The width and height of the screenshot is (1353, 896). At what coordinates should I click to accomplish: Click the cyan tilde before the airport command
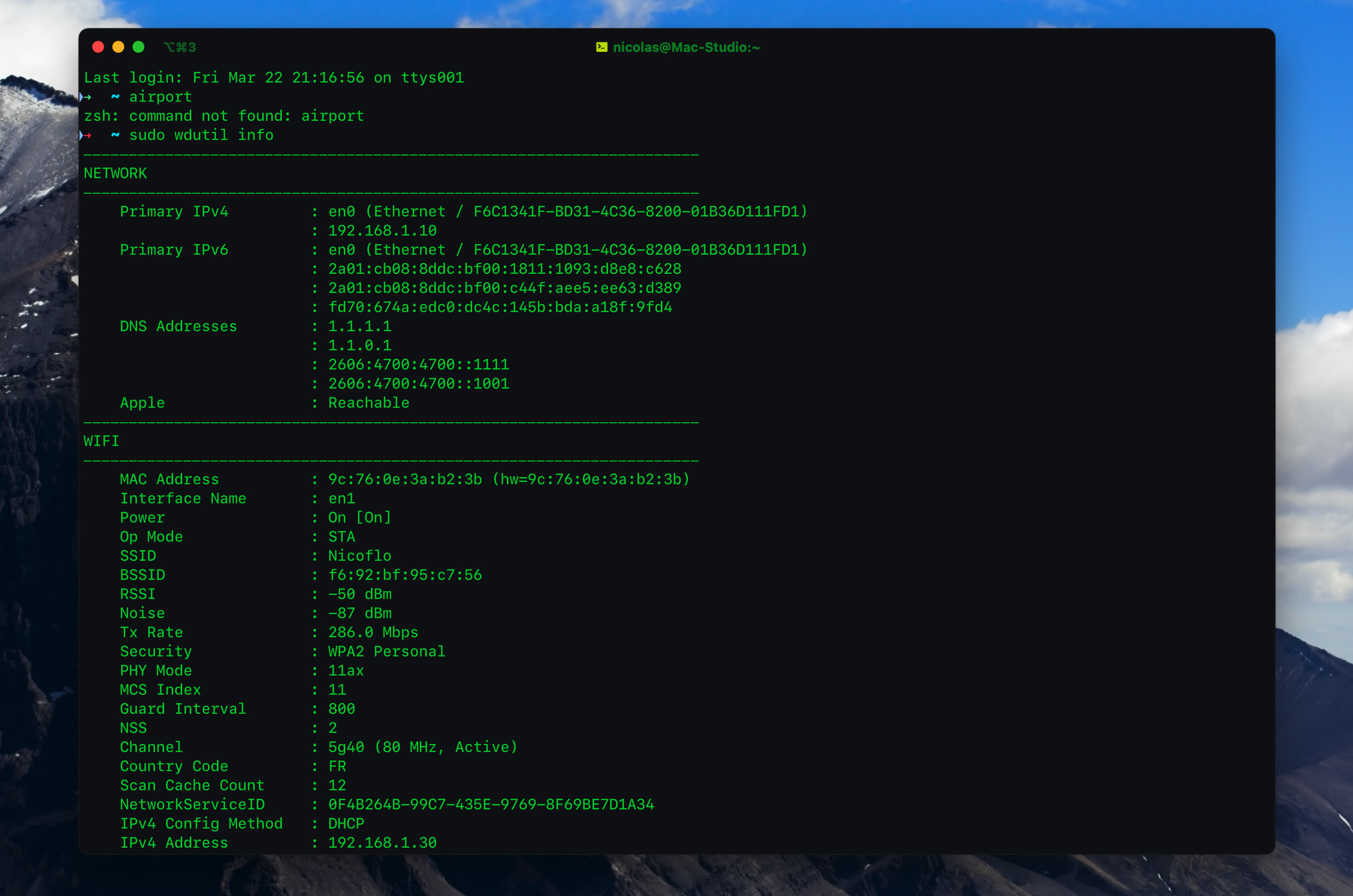coord(115,97)
